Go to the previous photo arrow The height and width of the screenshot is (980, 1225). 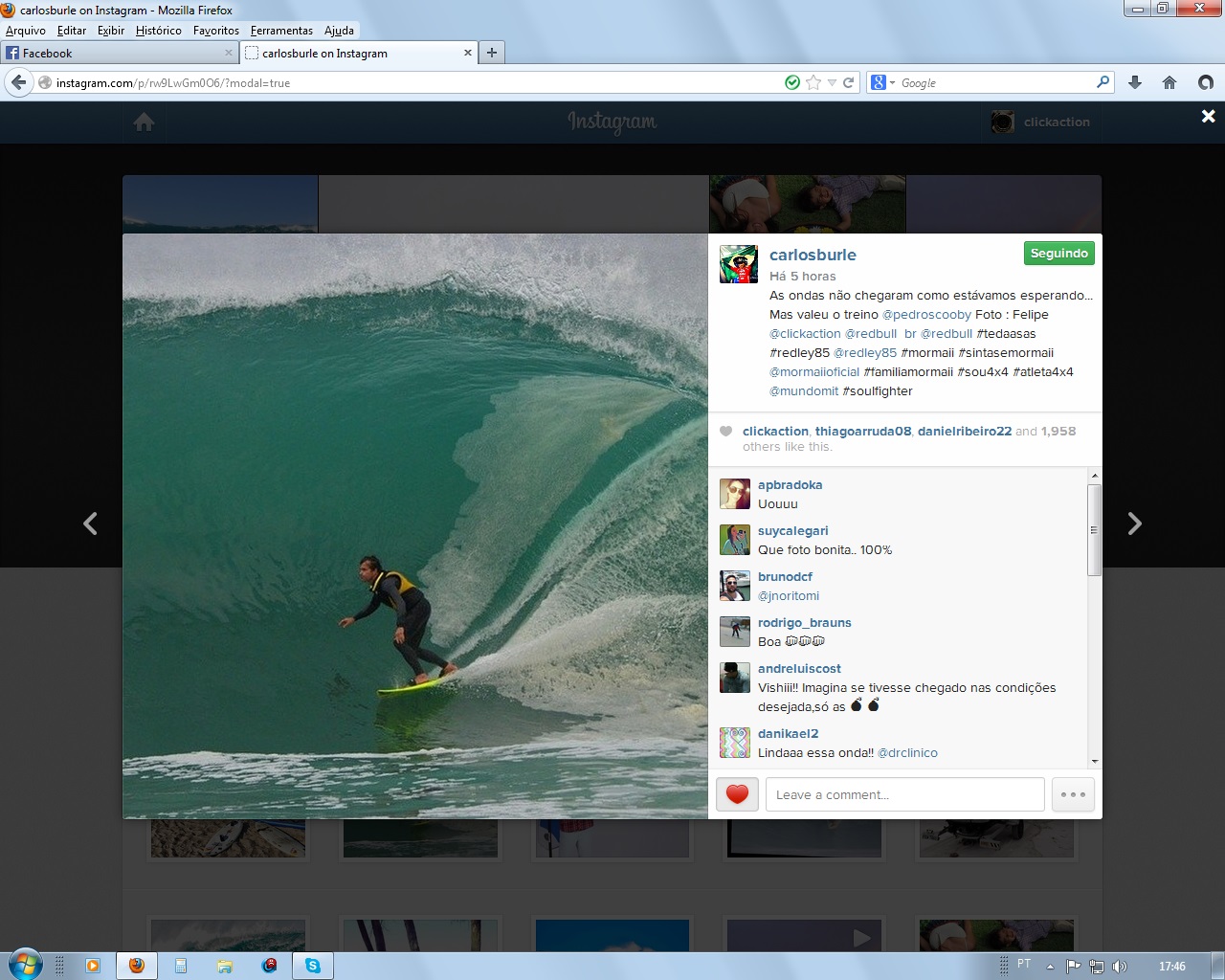click(90, 523)
